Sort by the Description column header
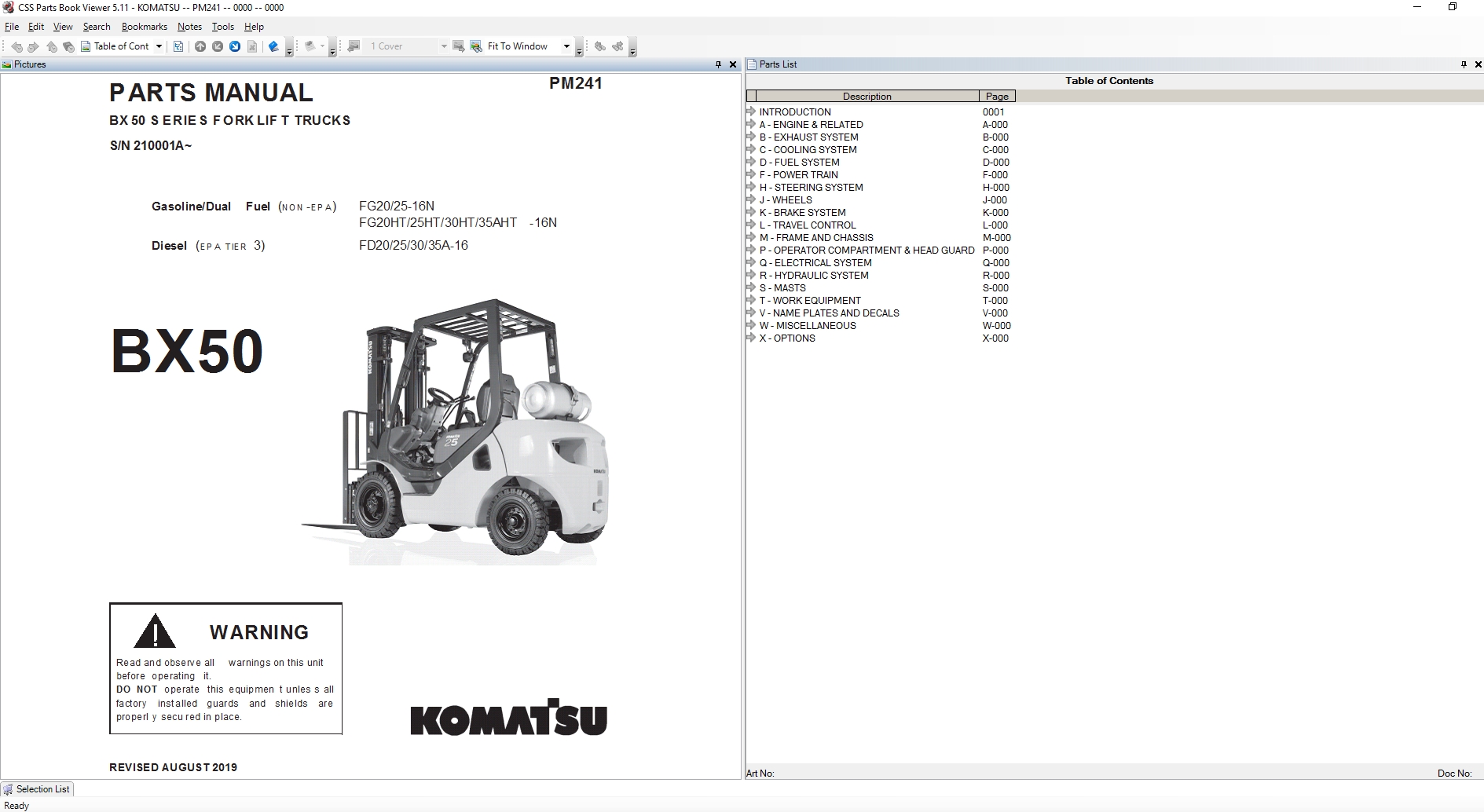 tap(867, 96)
